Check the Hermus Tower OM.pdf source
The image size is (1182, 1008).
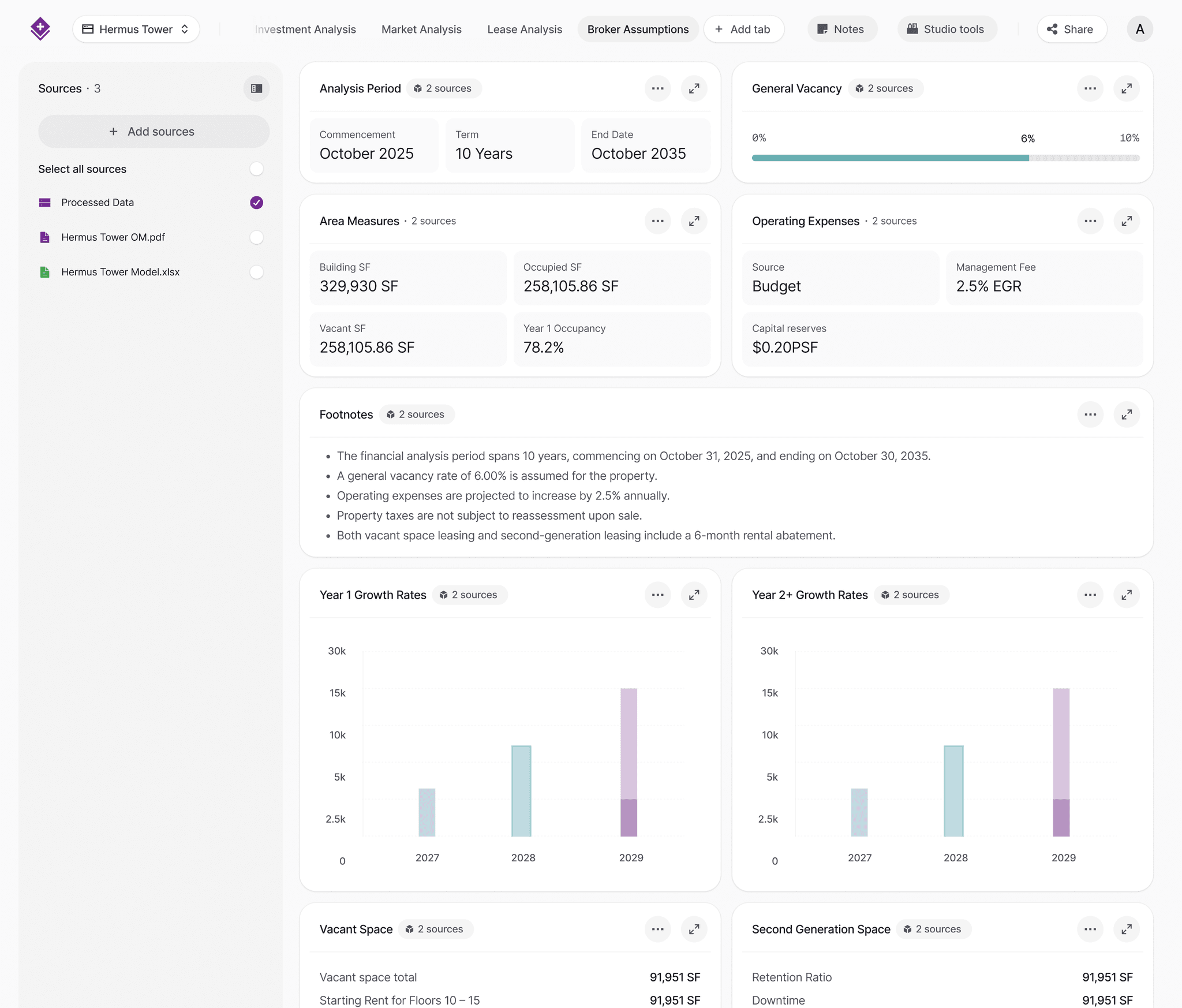point(256,237)
